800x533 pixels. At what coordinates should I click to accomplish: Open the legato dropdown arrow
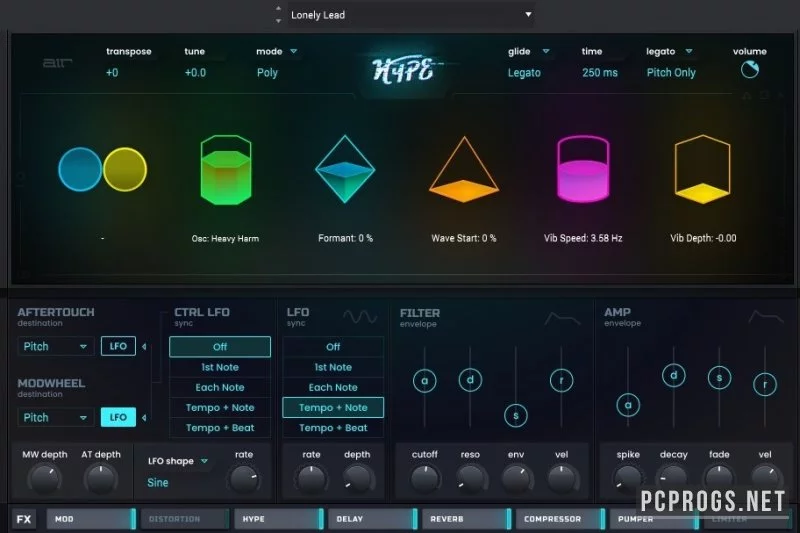click(x=689, y=51)
